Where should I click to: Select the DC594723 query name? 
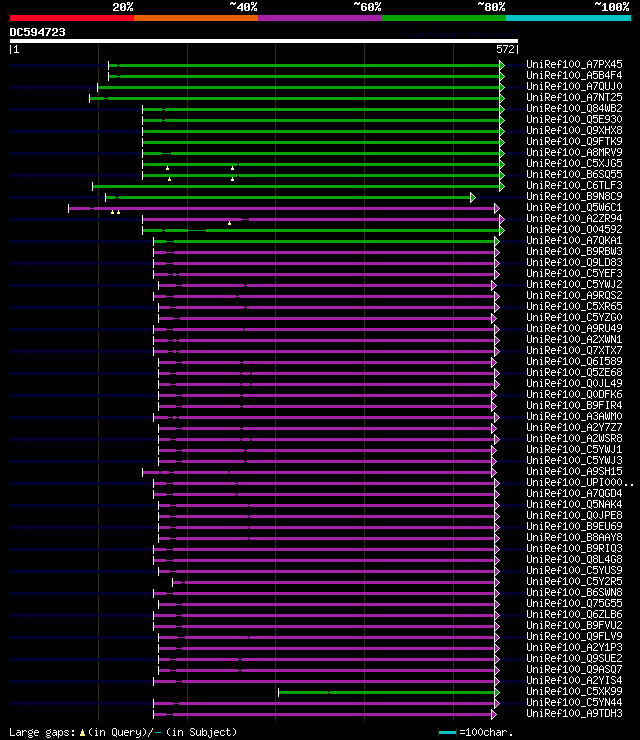(x=37, y=32)
